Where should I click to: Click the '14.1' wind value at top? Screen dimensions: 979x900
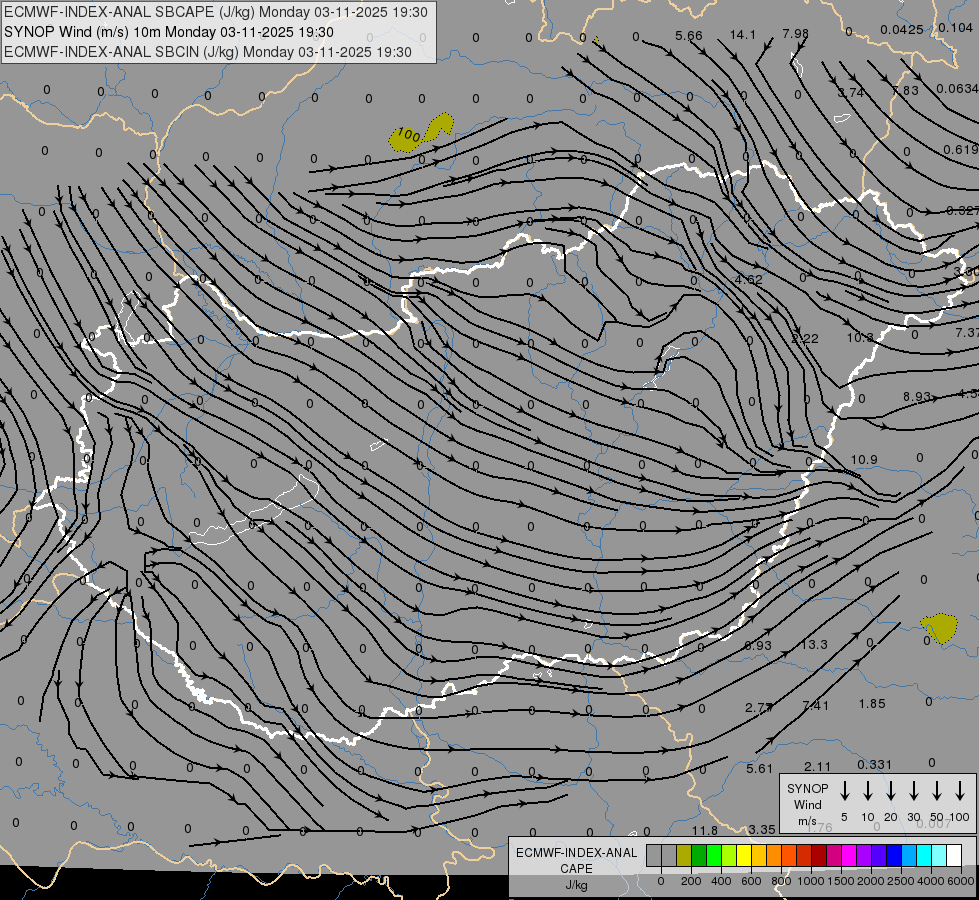742,35
